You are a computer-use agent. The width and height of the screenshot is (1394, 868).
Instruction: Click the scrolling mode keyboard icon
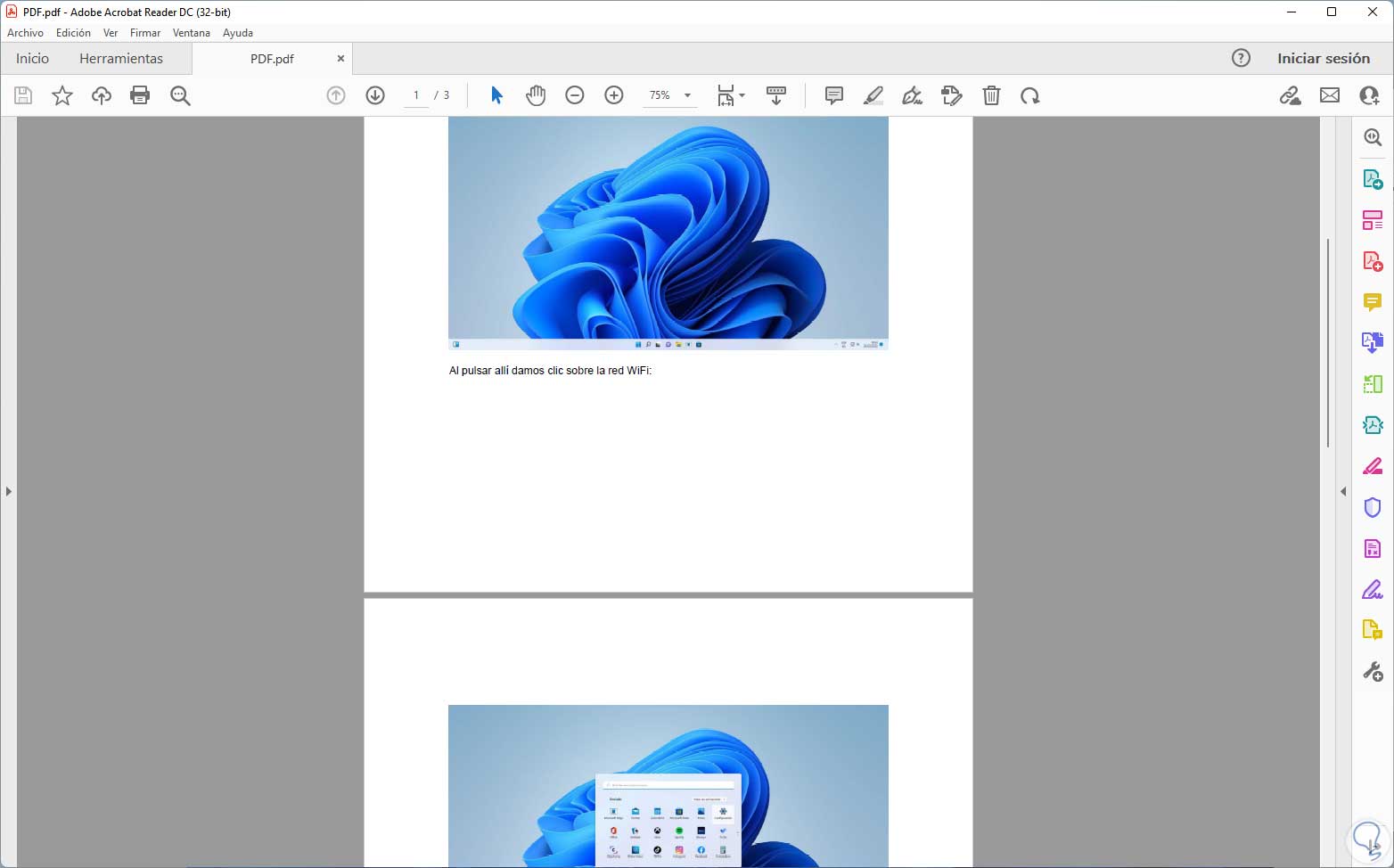776,95
